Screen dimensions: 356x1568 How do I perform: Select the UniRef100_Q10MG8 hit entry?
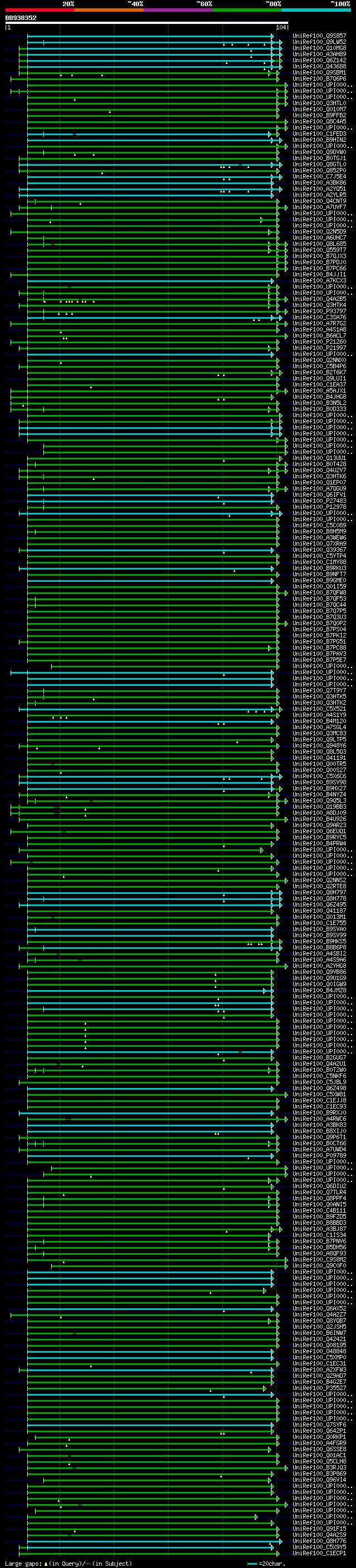[319, 48]
